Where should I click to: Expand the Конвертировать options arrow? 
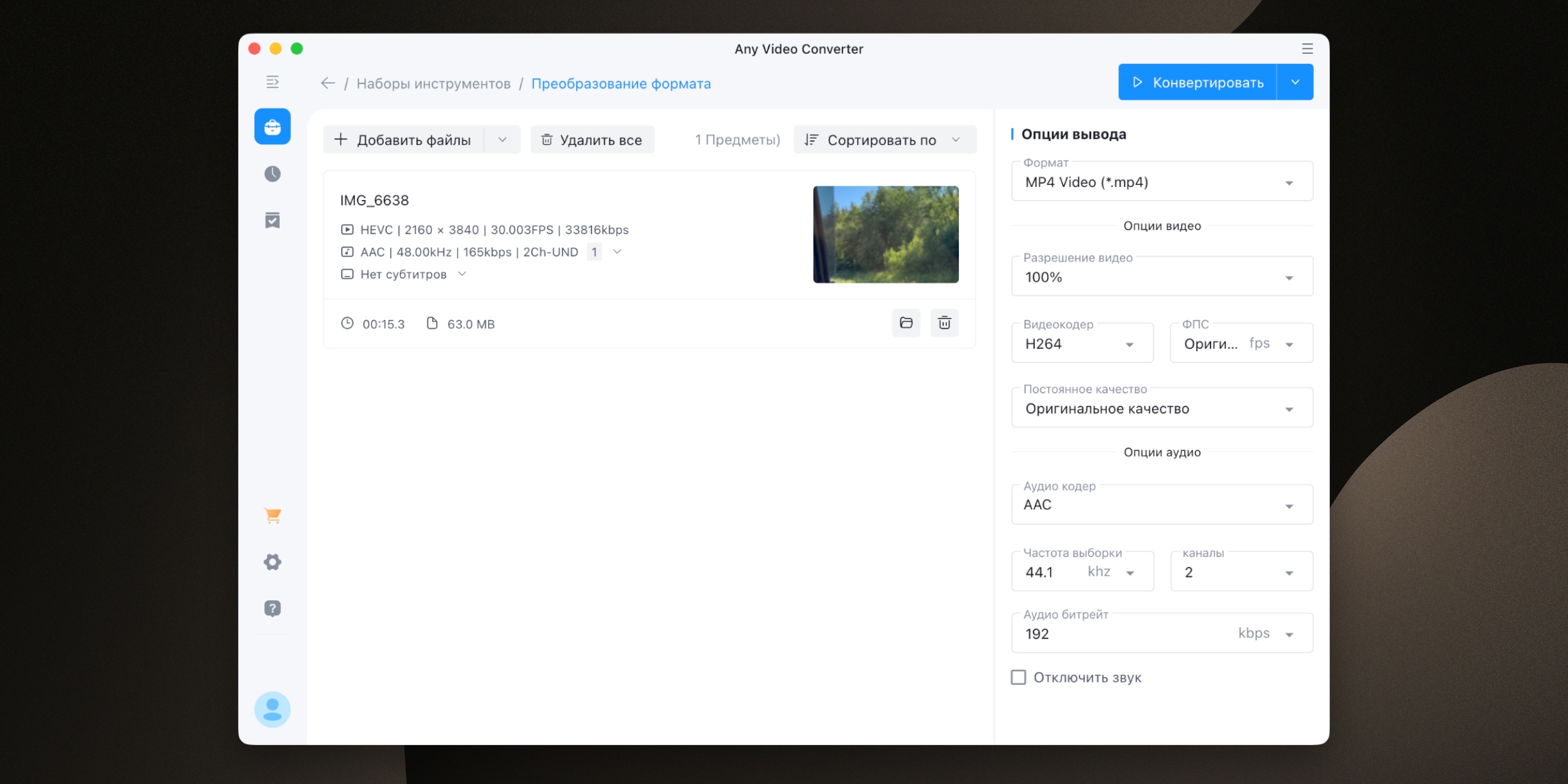[x=1295, y=82]
